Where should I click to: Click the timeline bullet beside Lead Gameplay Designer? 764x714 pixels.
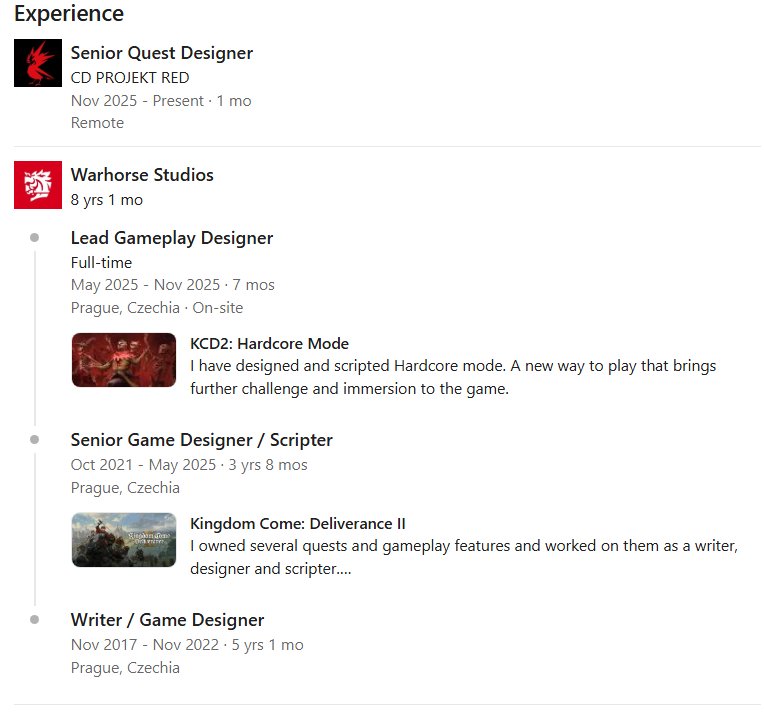(x=35, y=238)
